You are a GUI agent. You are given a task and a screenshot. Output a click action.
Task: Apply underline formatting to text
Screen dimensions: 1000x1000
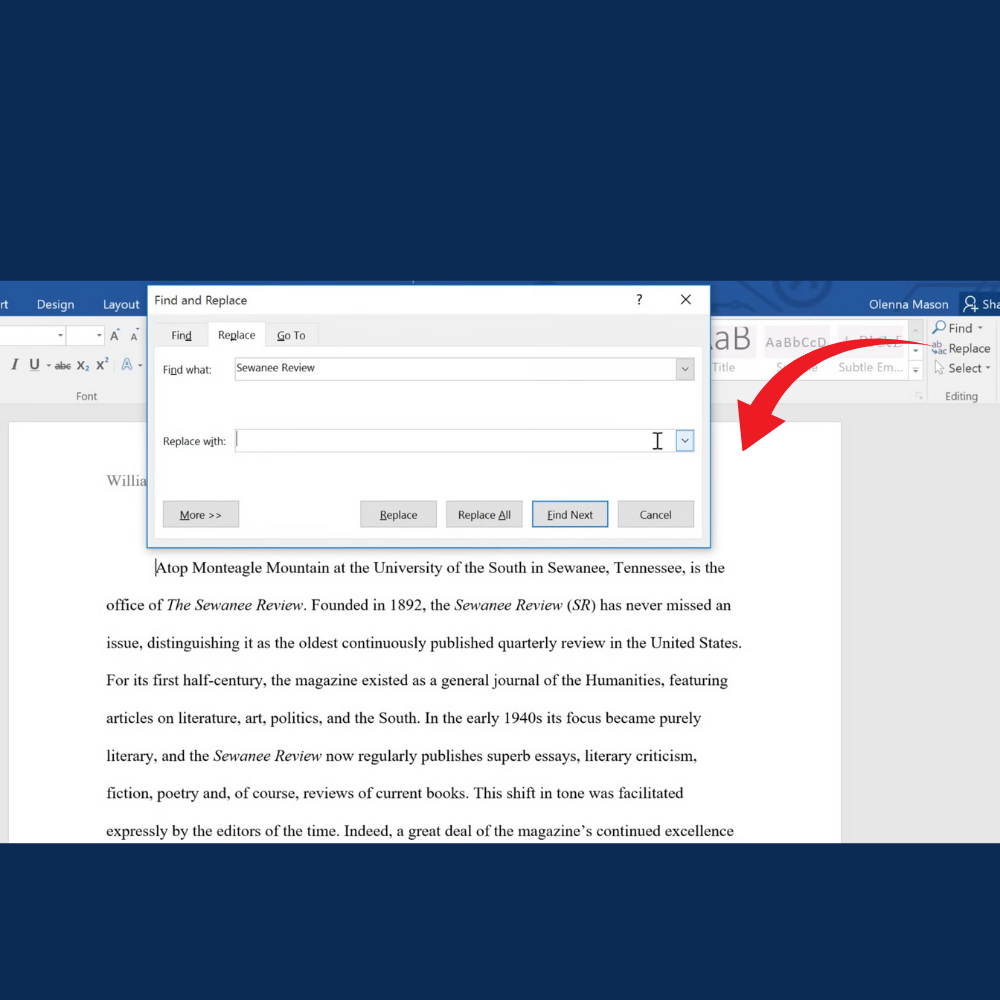[34, 365]
